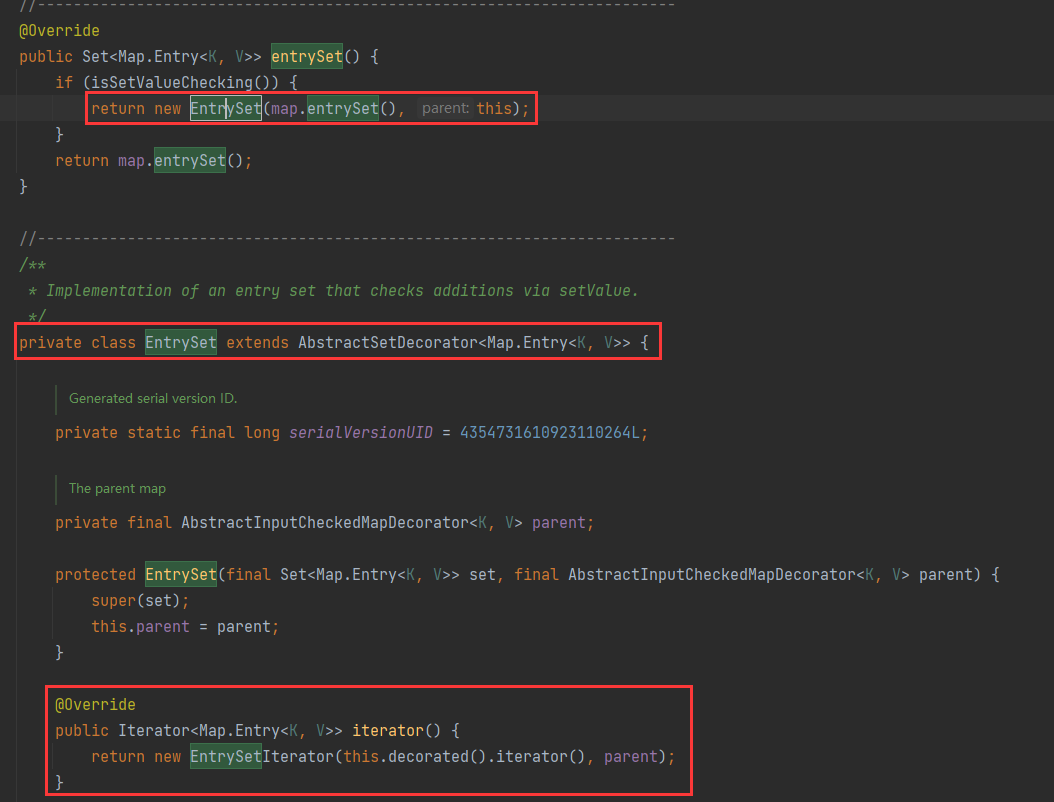This screenshot has height=802, width=1054.
Task: Click 'this.parent' in the assignment line
Action: click(140, 627)
